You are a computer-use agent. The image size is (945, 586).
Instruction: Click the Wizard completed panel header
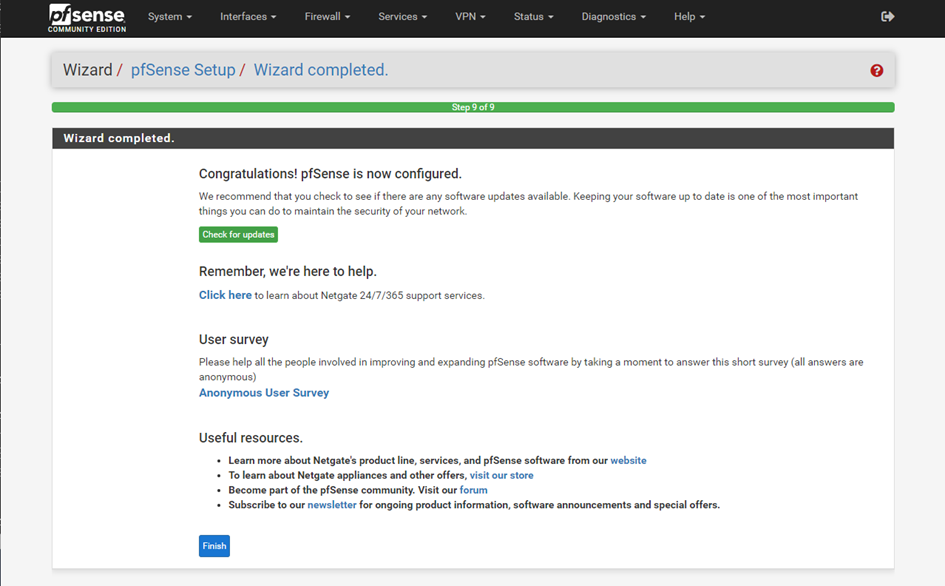point(473,138)
